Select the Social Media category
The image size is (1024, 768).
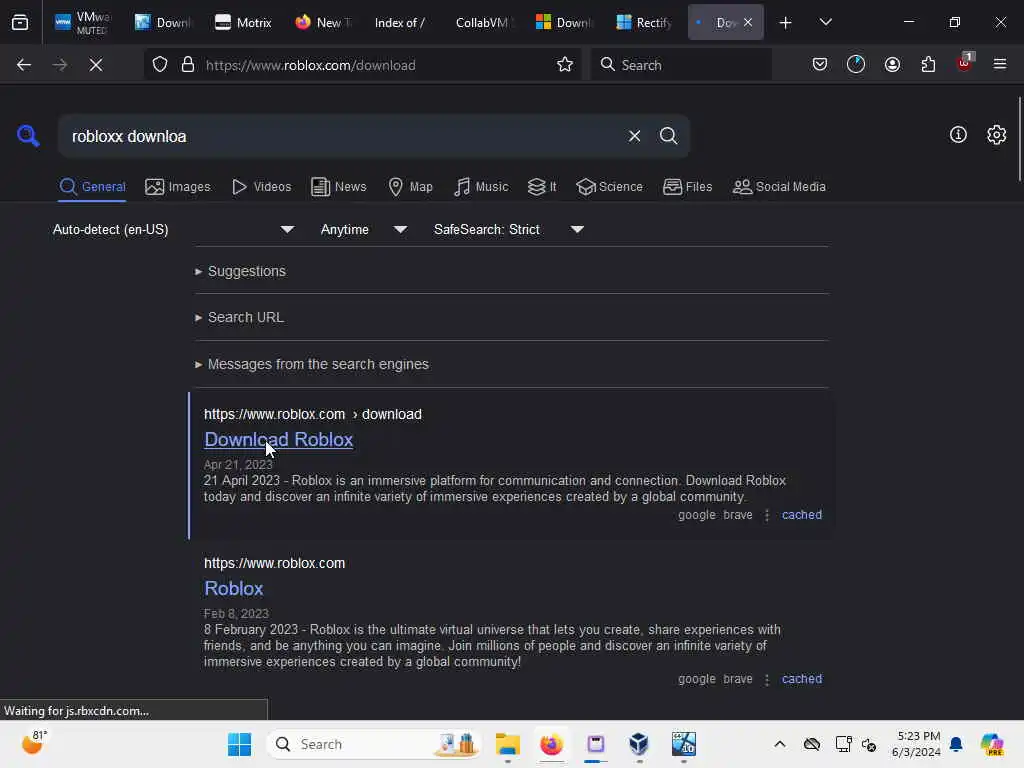point(779,187)
